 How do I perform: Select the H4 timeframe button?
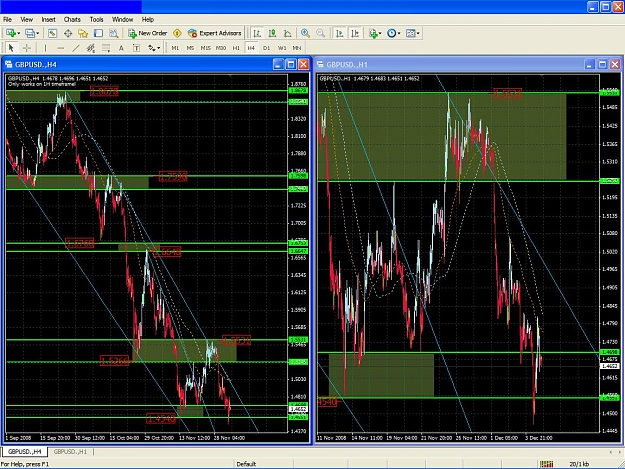(x=251, y=48)
